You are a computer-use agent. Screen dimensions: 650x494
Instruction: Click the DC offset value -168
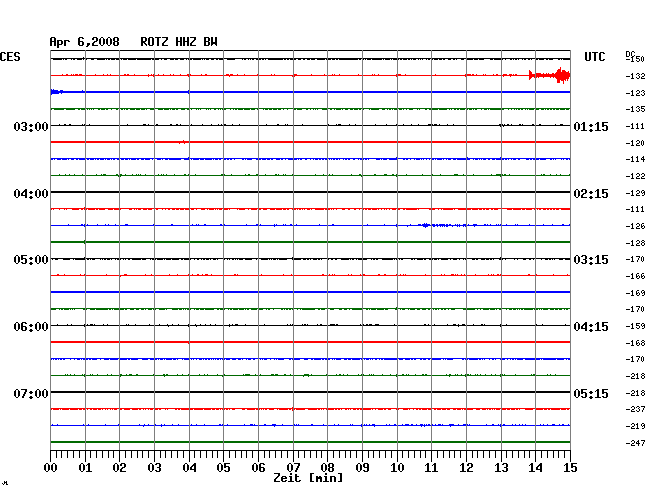click(635, 343)
